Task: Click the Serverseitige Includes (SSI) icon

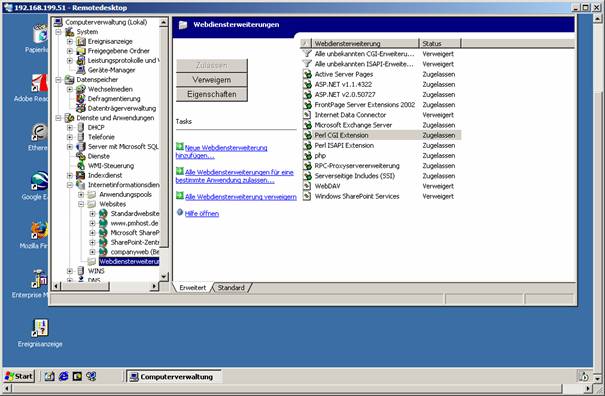Action: click(x=307, y=176)
